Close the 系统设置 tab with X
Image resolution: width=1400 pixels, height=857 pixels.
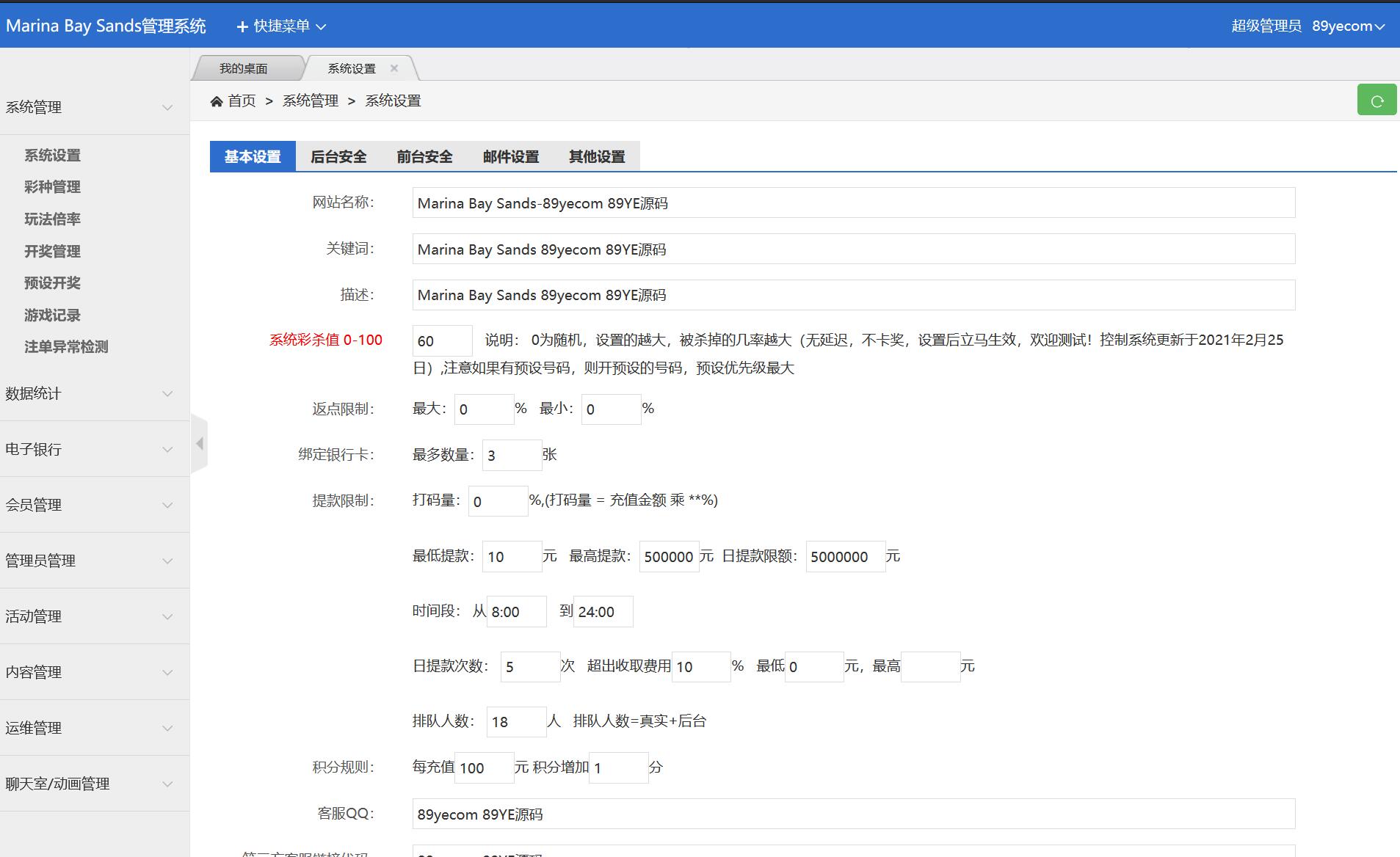point(394,68)
